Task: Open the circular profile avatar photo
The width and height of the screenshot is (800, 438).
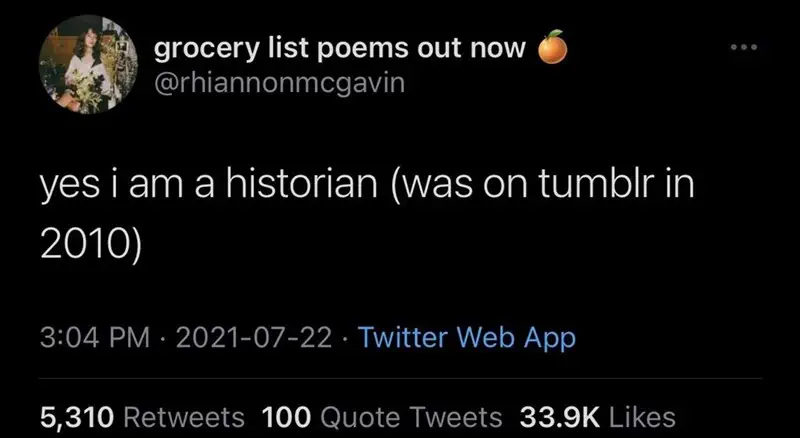Action: tap(88, 64)
